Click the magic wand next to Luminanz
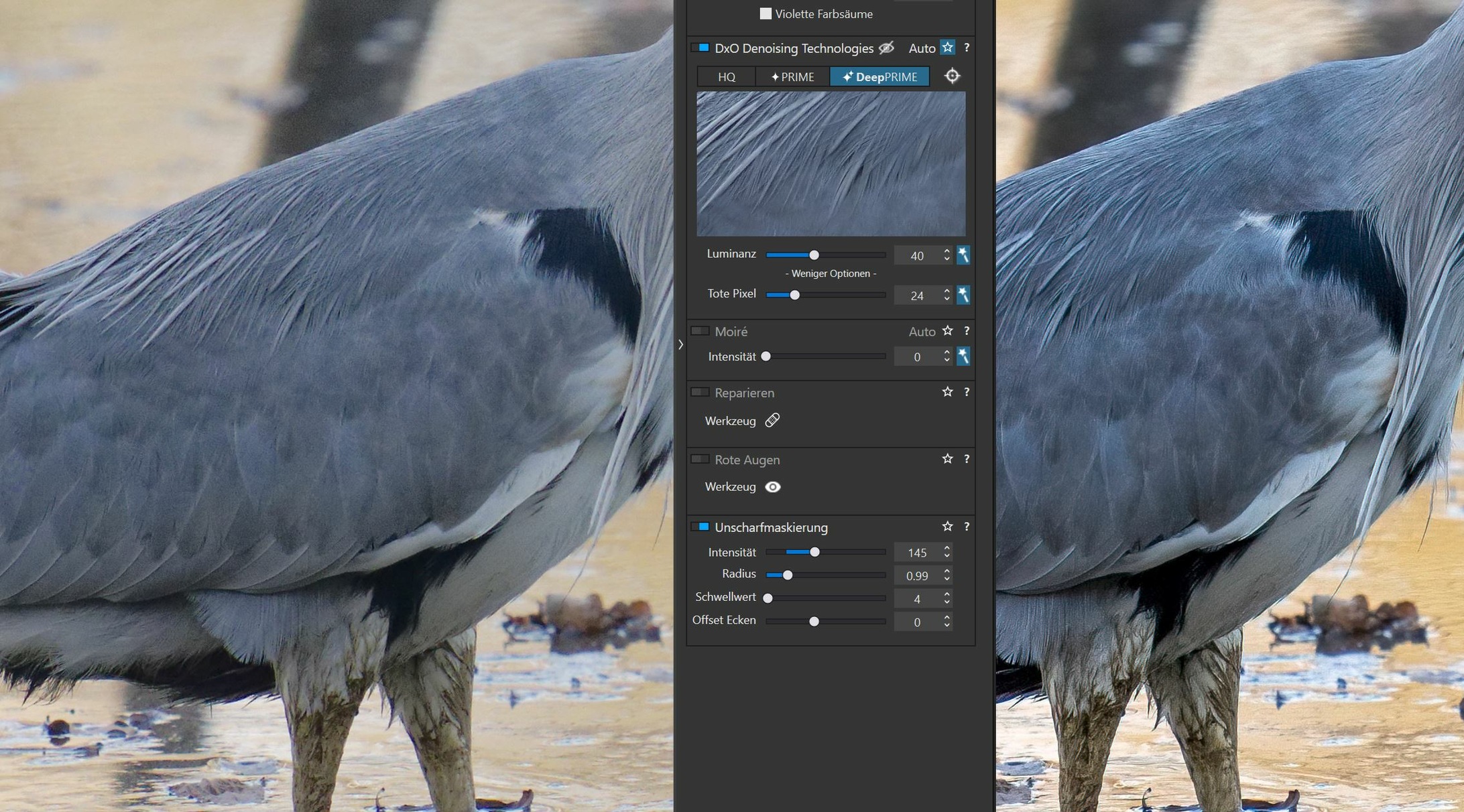Screen dimensions: 1464x812 (x=963, y=255)
